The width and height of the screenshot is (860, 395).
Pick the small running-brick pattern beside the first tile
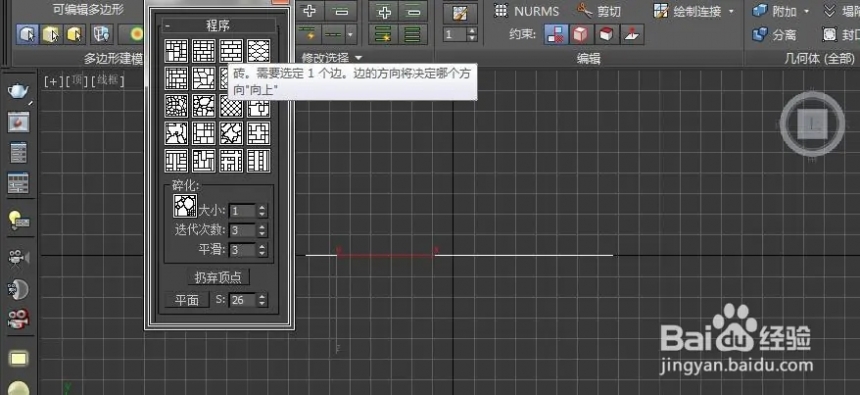pos(203,50)
